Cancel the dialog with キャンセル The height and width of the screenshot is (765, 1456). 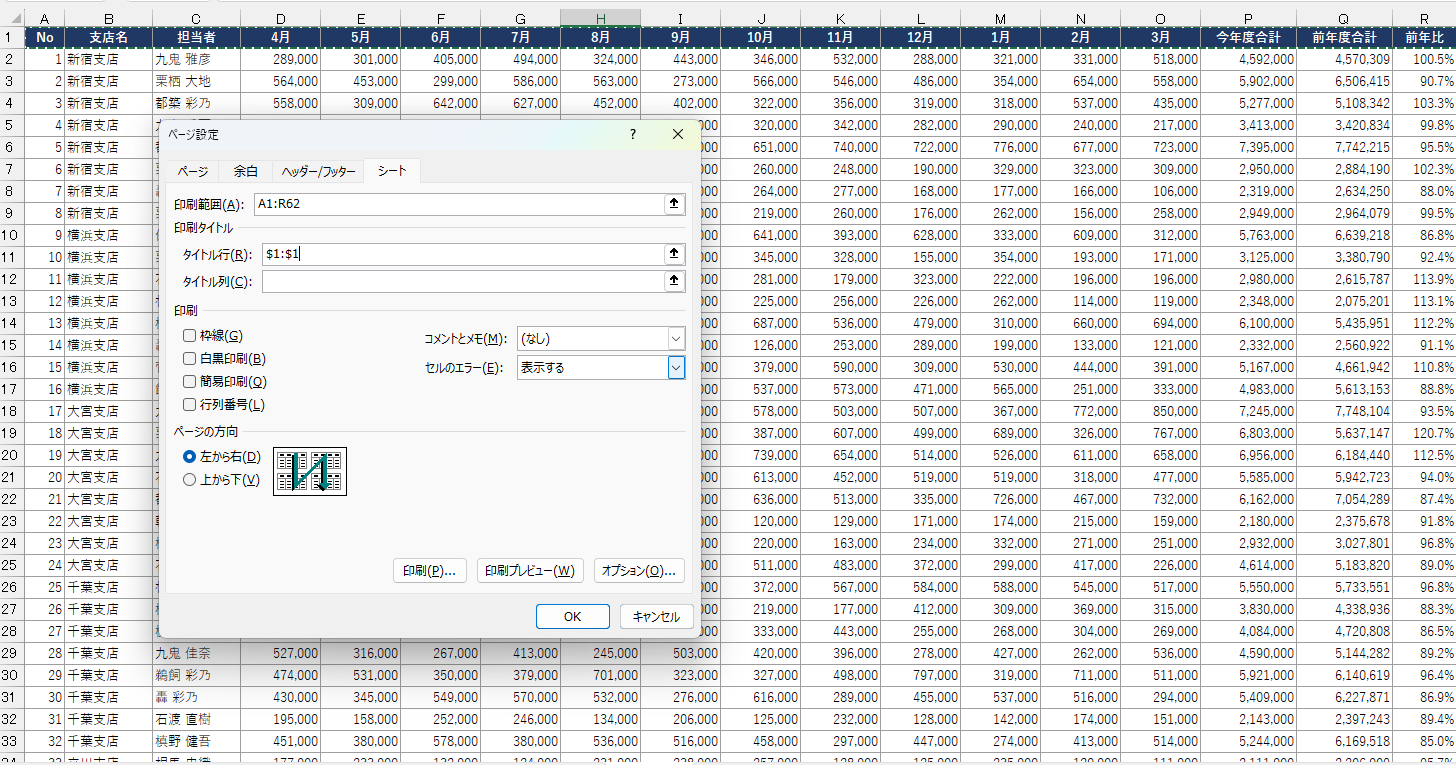(656, 617)
